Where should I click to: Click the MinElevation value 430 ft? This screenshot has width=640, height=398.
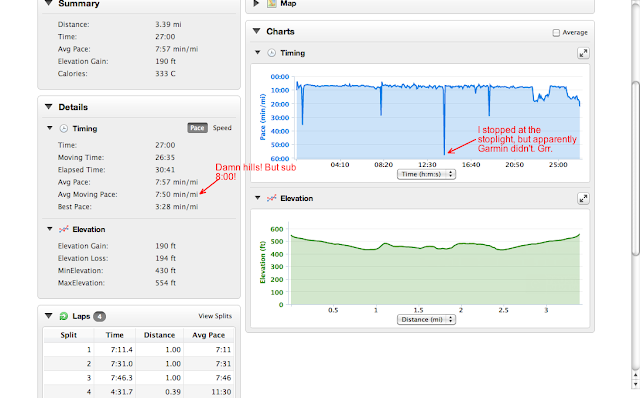165,271
